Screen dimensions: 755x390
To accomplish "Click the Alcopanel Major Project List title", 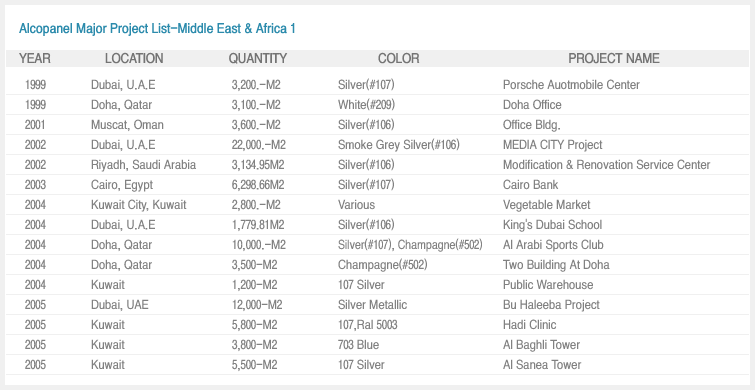I will [x=157, y=29].
